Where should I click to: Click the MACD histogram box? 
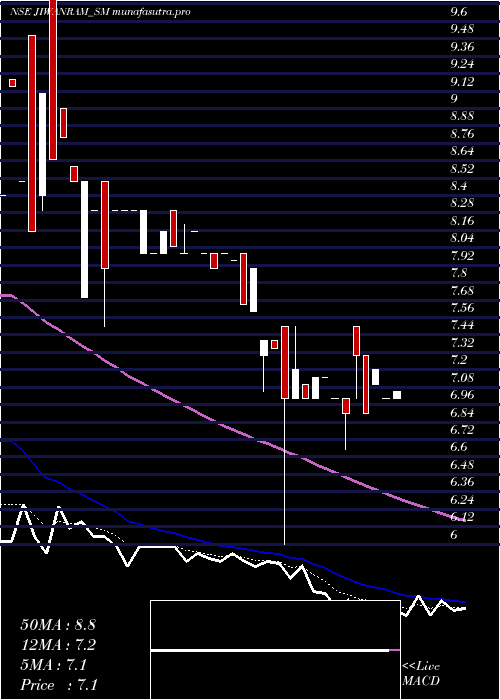tap(275, 650)
